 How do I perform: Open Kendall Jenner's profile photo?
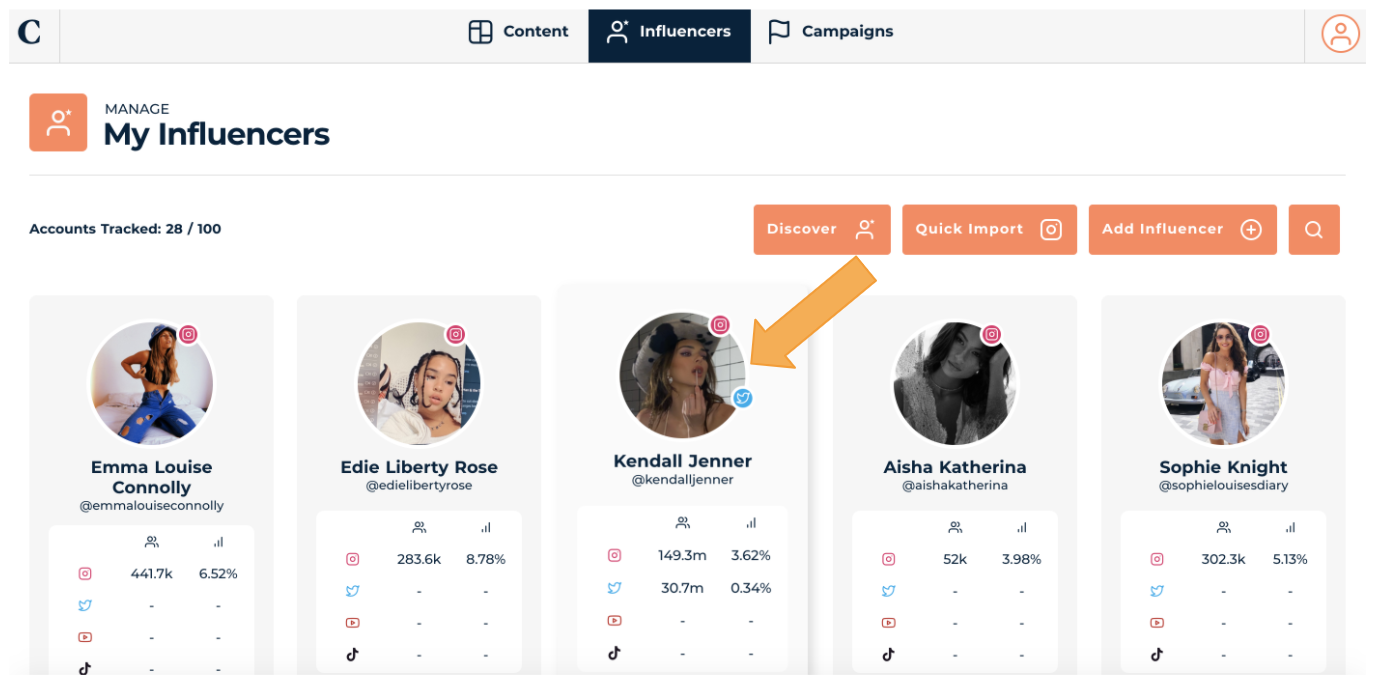(680, 375)
